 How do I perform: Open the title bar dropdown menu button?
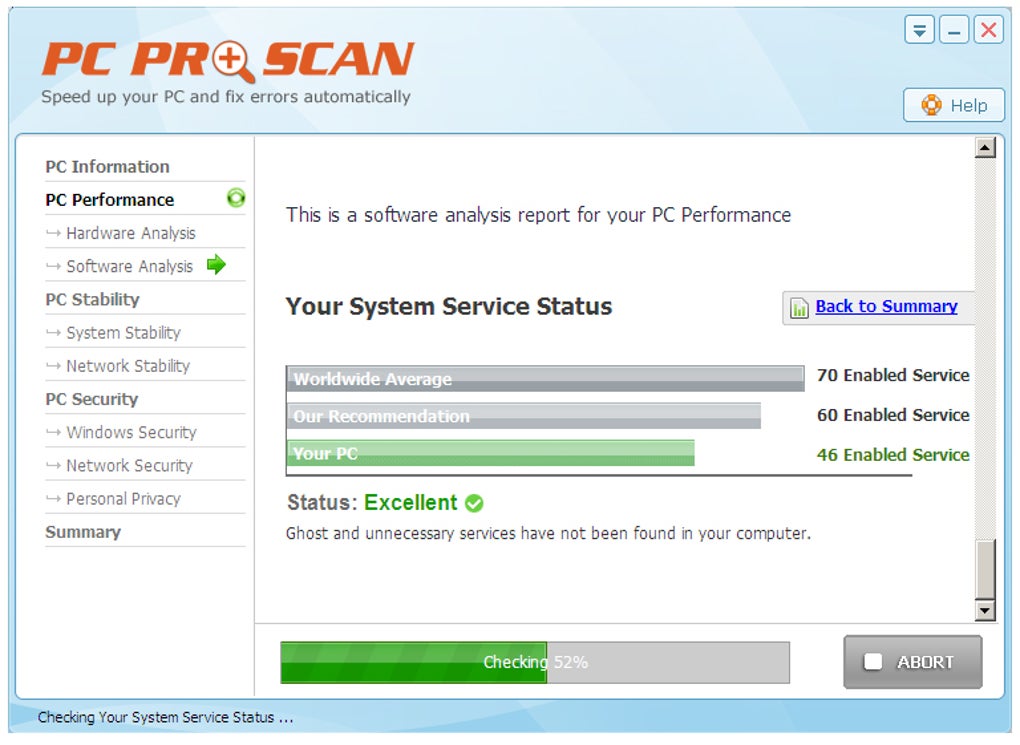click(919, 30)
